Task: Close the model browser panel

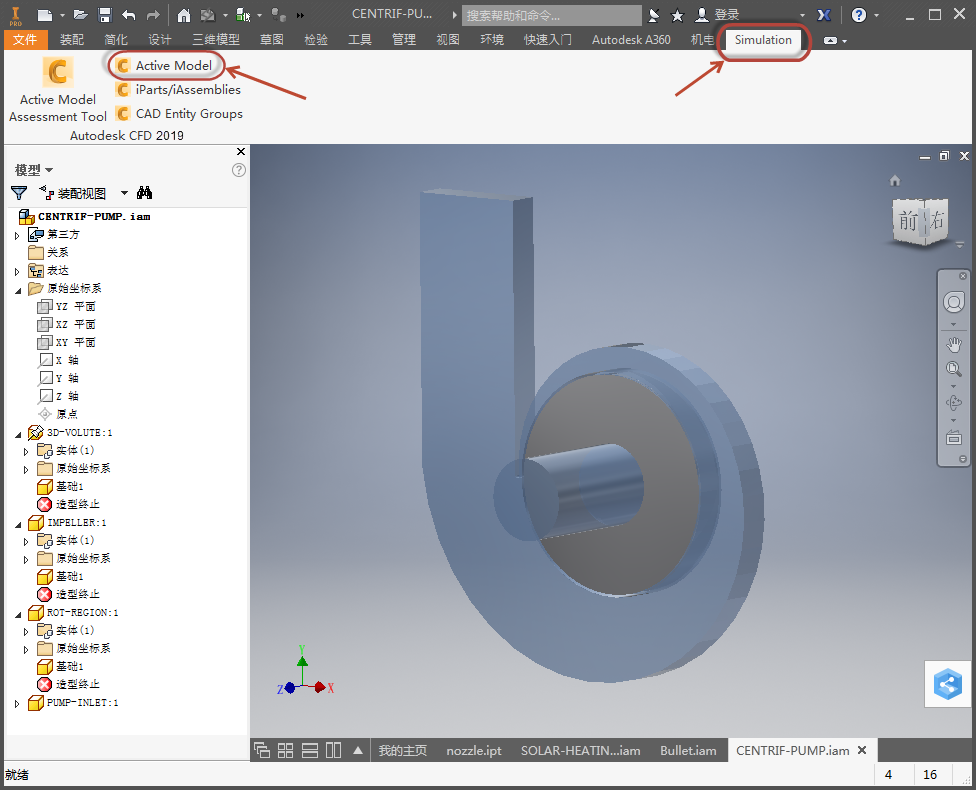Action: [241, 151]
